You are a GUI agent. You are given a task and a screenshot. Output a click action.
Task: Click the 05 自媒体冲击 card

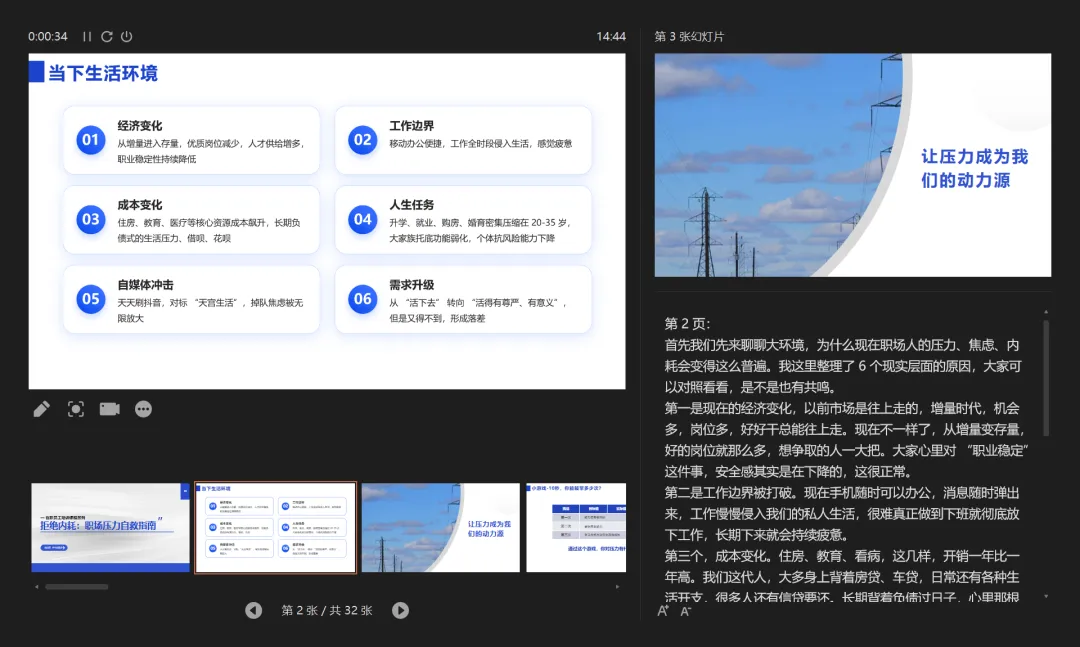point(191,300)
